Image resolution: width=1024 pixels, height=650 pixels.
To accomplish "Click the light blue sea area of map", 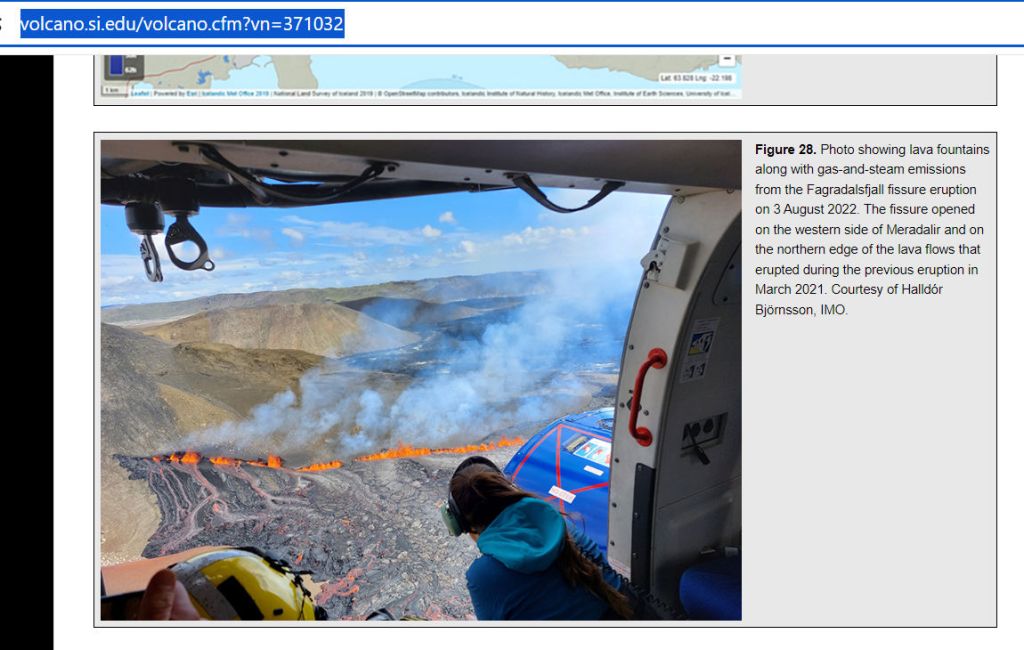I will pyautogui.click(x=450, y=70).
